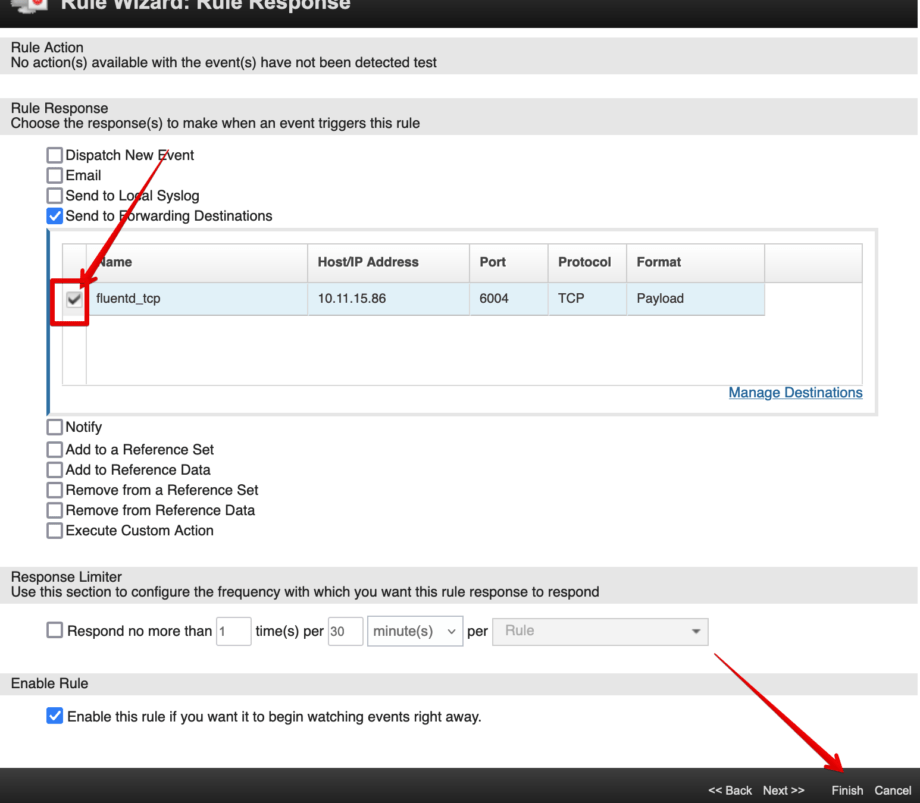This screenshot has width=920, height=803.
Task: Click Next to advance the wizard
Action: pos(783,790)
